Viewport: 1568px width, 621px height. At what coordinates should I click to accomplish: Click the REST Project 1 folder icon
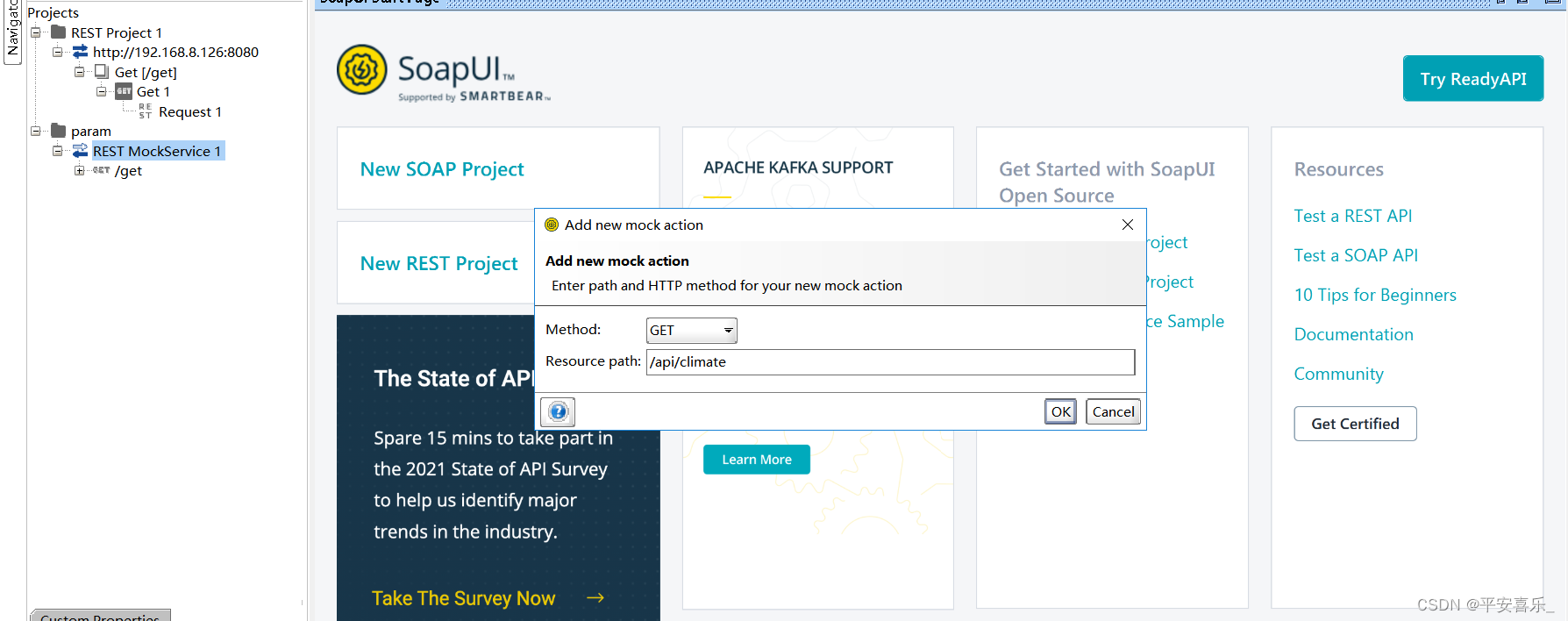tap(59, 32)
